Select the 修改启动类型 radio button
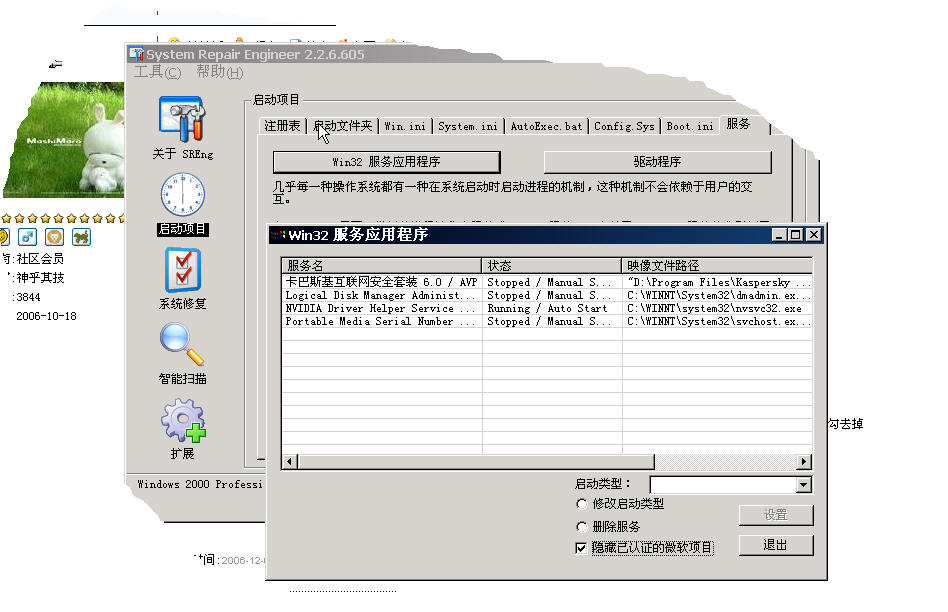The width and height of the screenshot is (948, 612). [582, 504]
